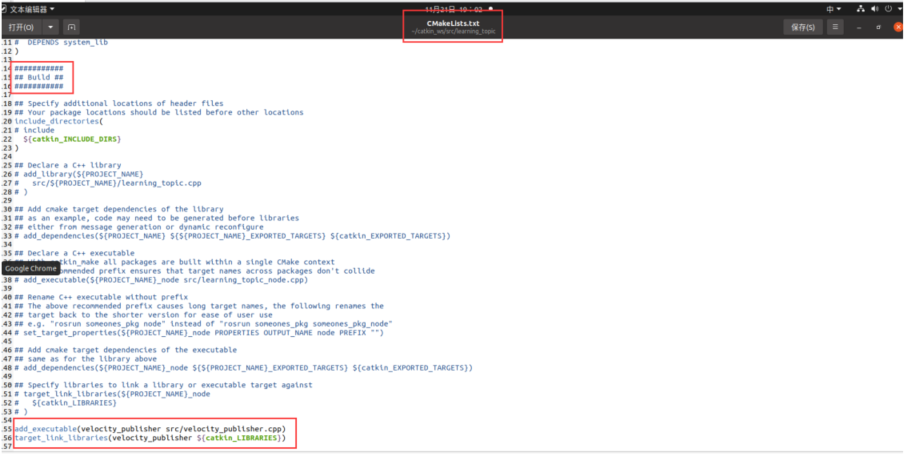Screen dimensions: 907x455
Task: Click the src/${PROJECT_NAME}/learning_topic.cpp line
Action: (x=117, y=183)
